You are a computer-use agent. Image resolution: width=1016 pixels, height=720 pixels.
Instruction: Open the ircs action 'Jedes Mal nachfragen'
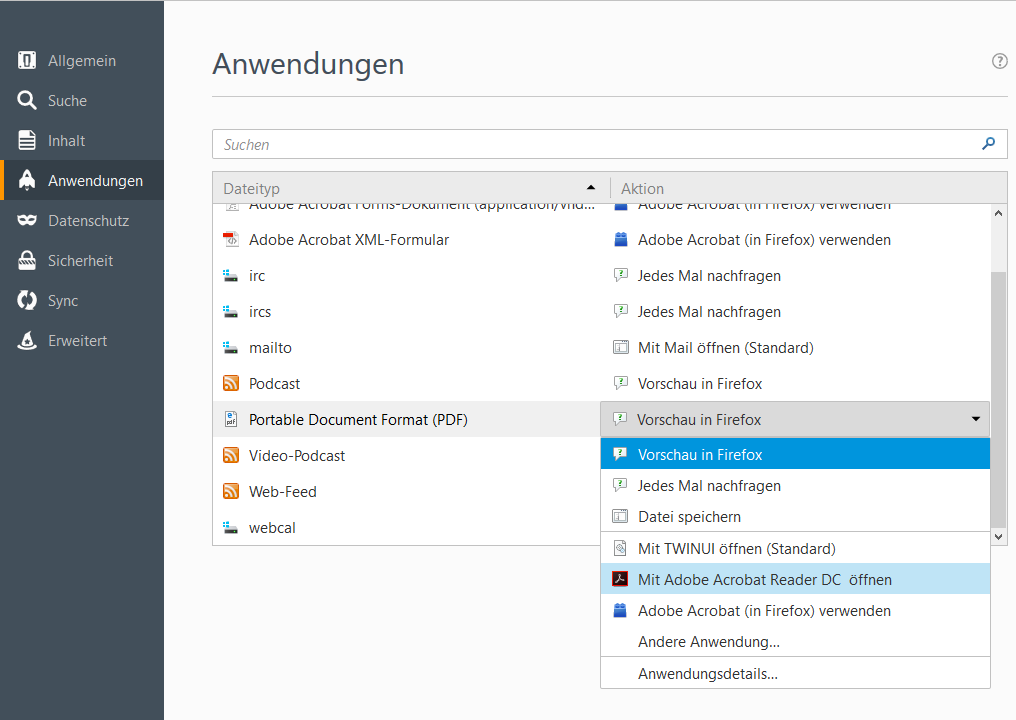click(x=709, y=312)
